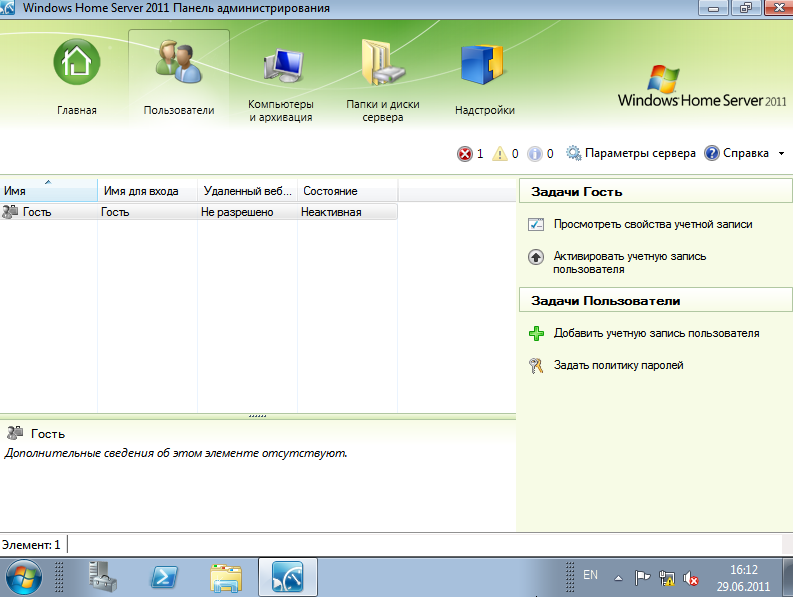
Task: Click the red critical alerts icon
Action: [x=465, y=153]
